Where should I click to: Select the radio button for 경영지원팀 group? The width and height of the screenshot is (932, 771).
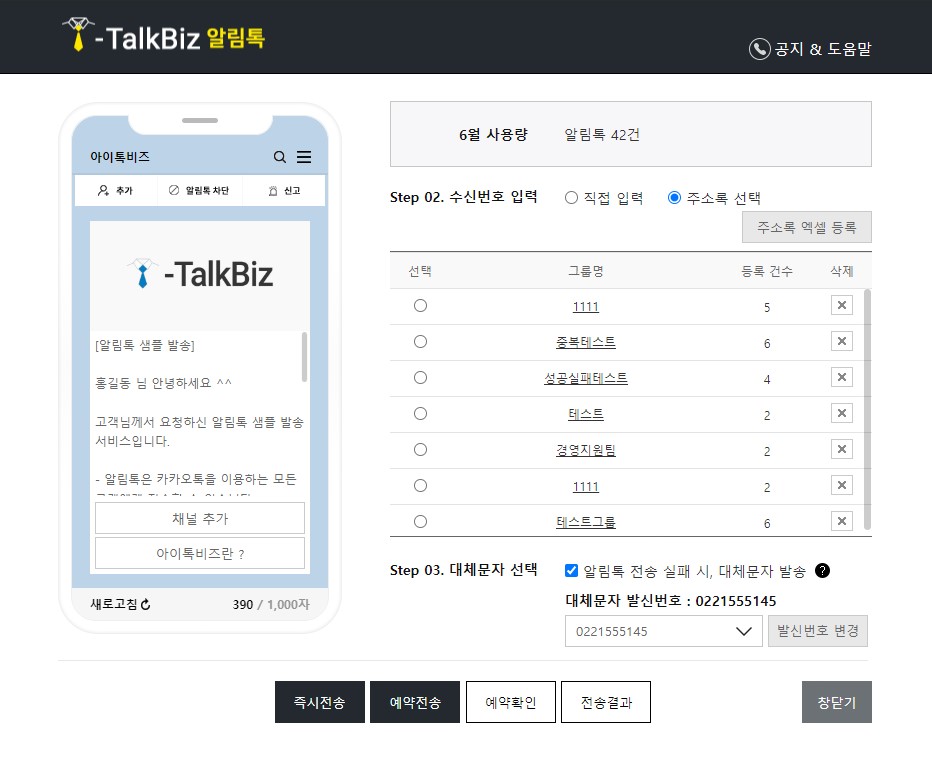[420, 449]
